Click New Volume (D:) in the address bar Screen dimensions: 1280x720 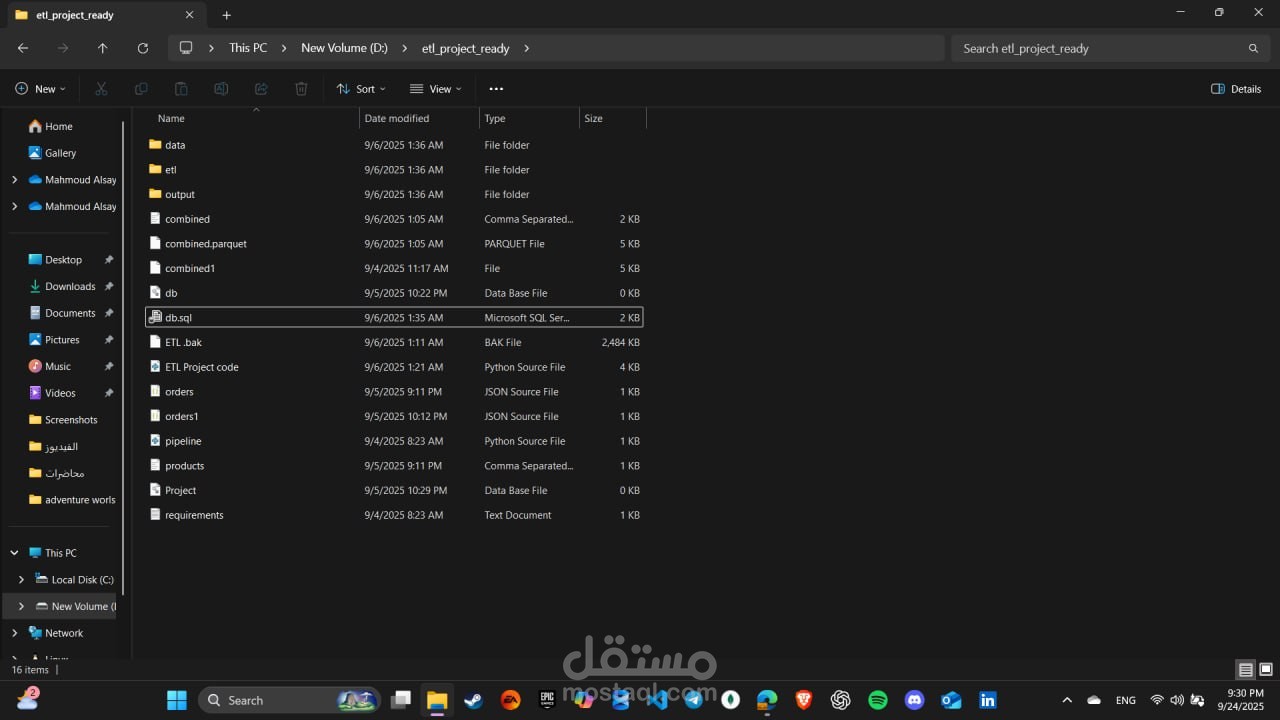tap(344, 48)
